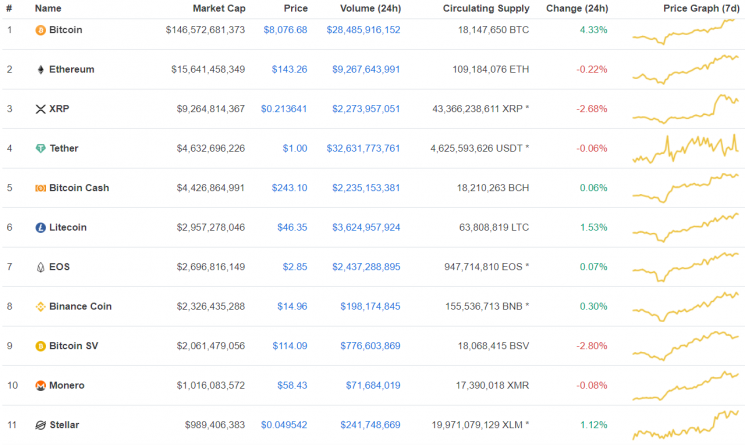Open the Tether name link
Screen dimensions: 745x445
[x=64, y=148]
